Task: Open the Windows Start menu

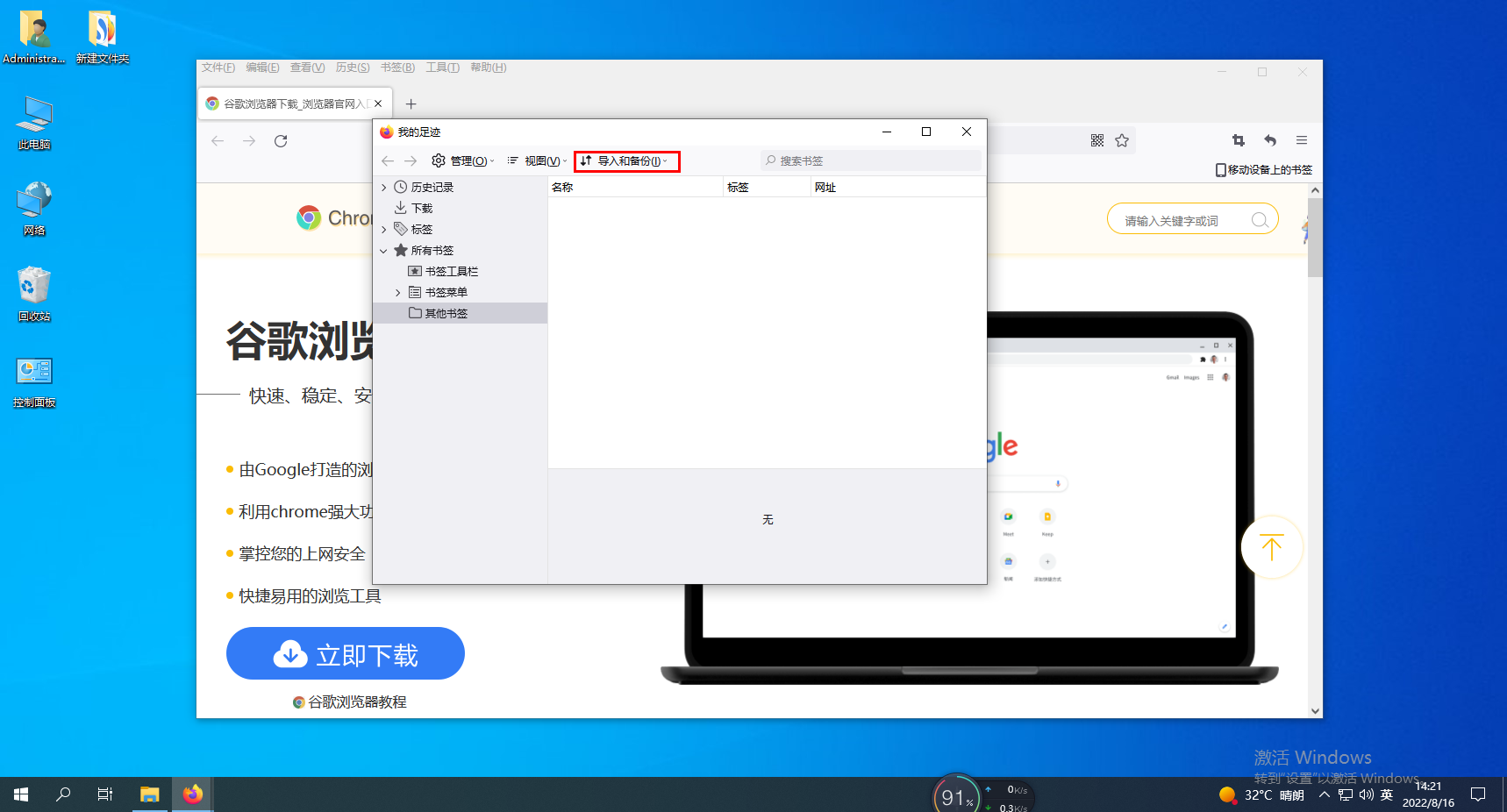Action: coord(21,794)
